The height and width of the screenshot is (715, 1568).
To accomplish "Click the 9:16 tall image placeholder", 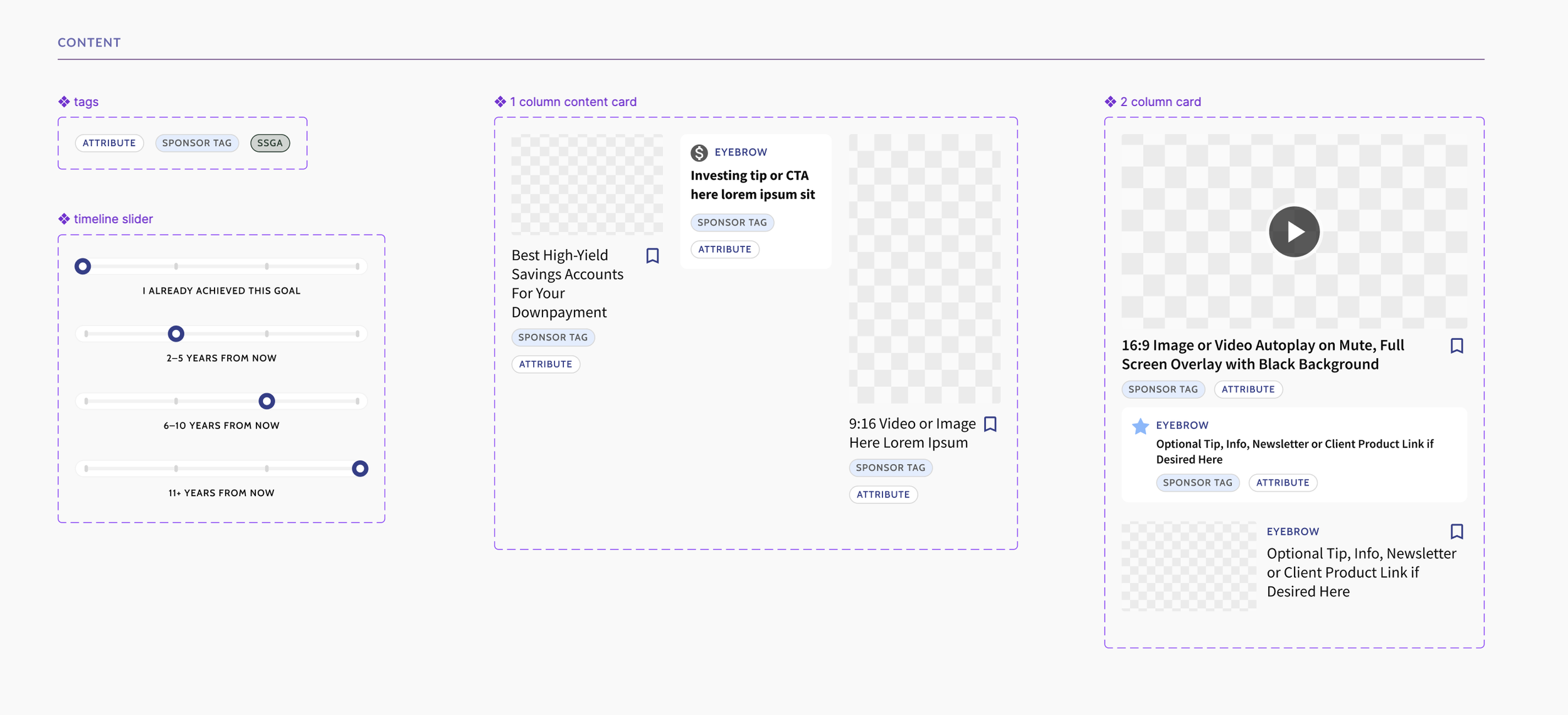I will click(924, 268).
